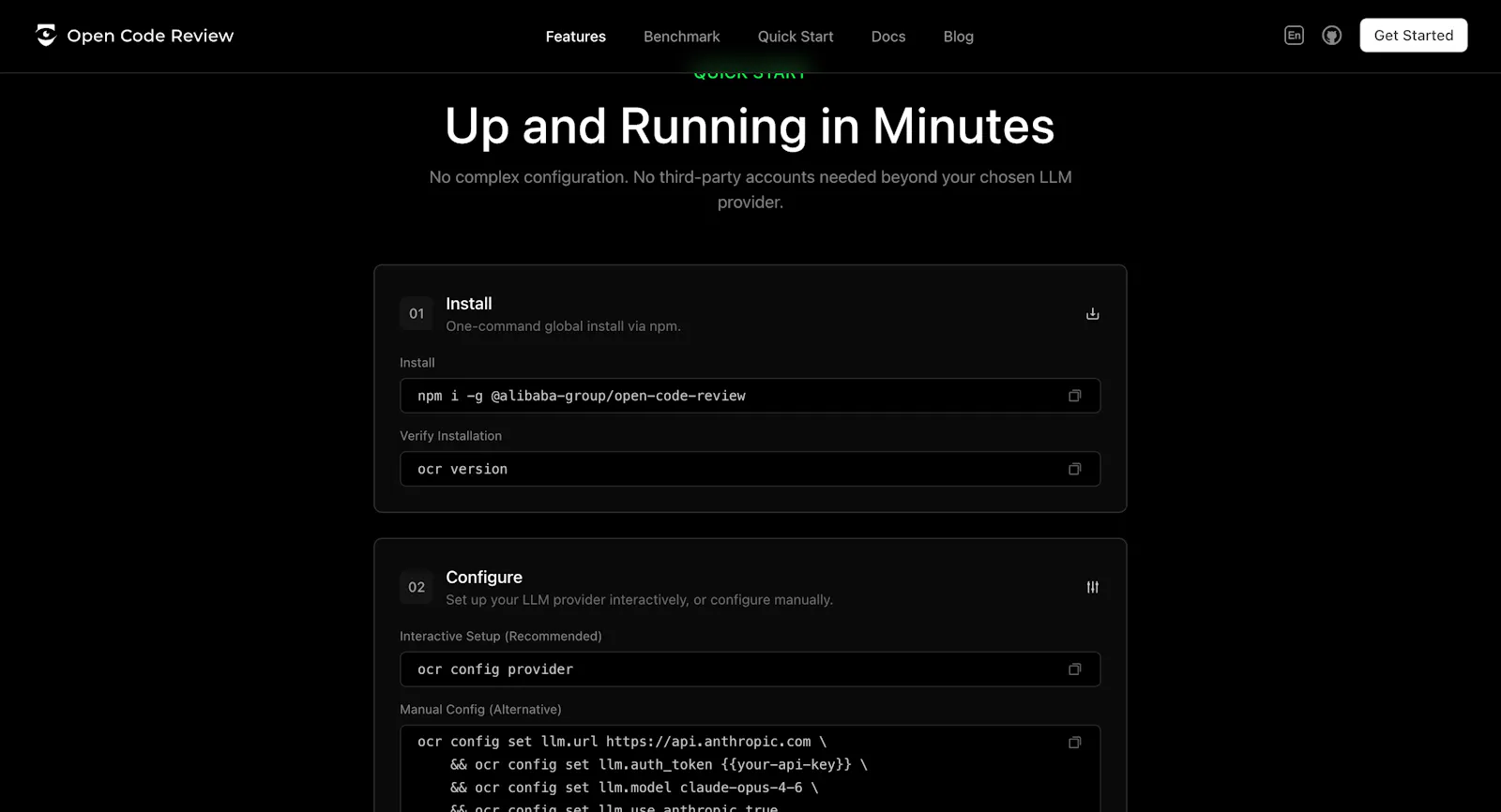The width and height of the screenshot is (1501, 812).
Task: Click the Configure step heading
Action: click(484, 578)
